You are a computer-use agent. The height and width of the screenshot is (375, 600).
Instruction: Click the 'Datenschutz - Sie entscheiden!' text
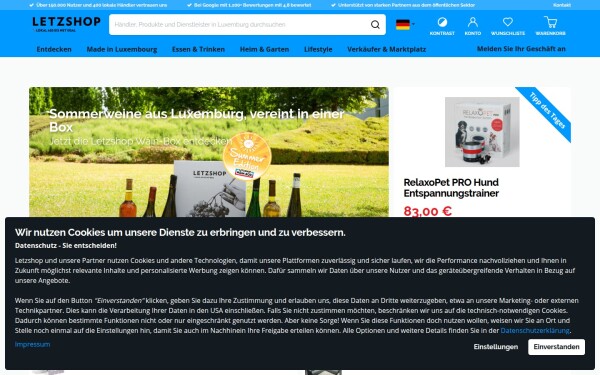tap(66, 246)
